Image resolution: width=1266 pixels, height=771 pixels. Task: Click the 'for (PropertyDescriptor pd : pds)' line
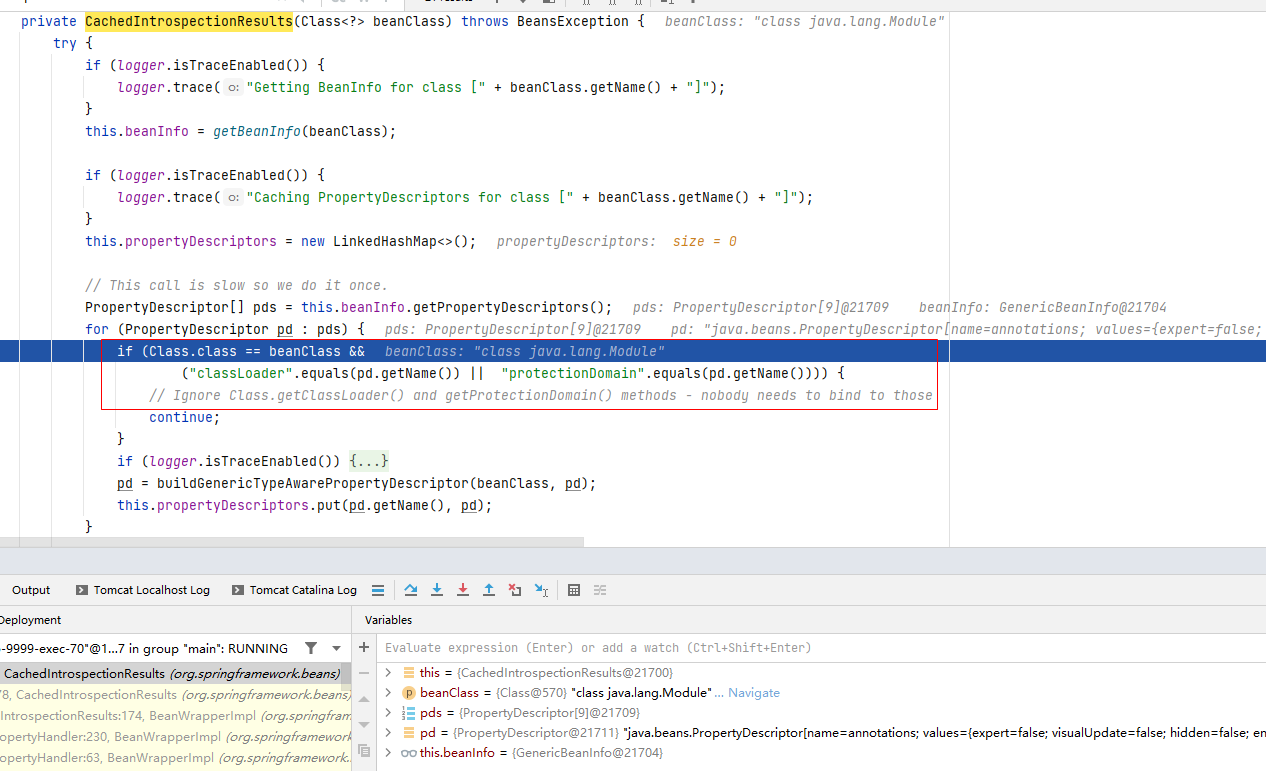pos(225,329)
